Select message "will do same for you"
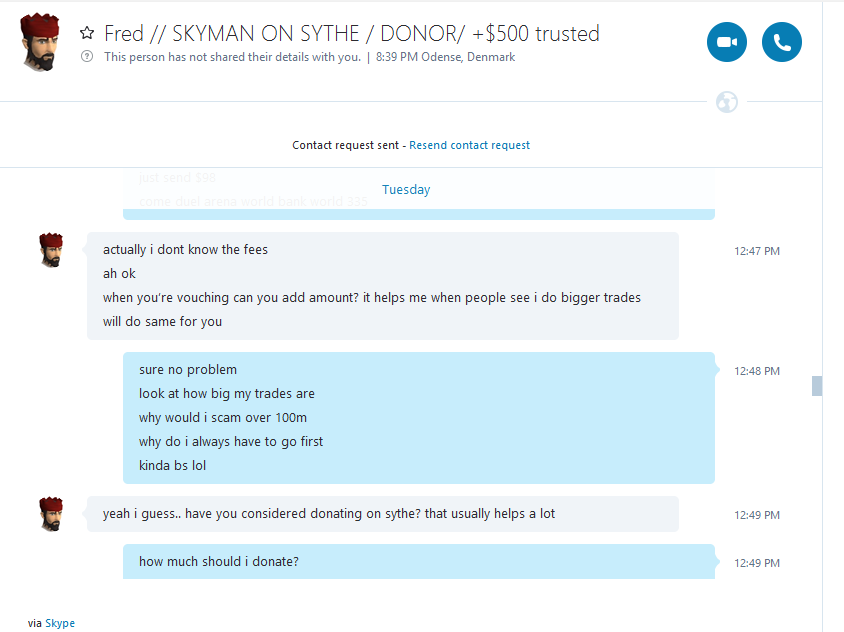The image size is (844, 632). click(x=162, y=321)
